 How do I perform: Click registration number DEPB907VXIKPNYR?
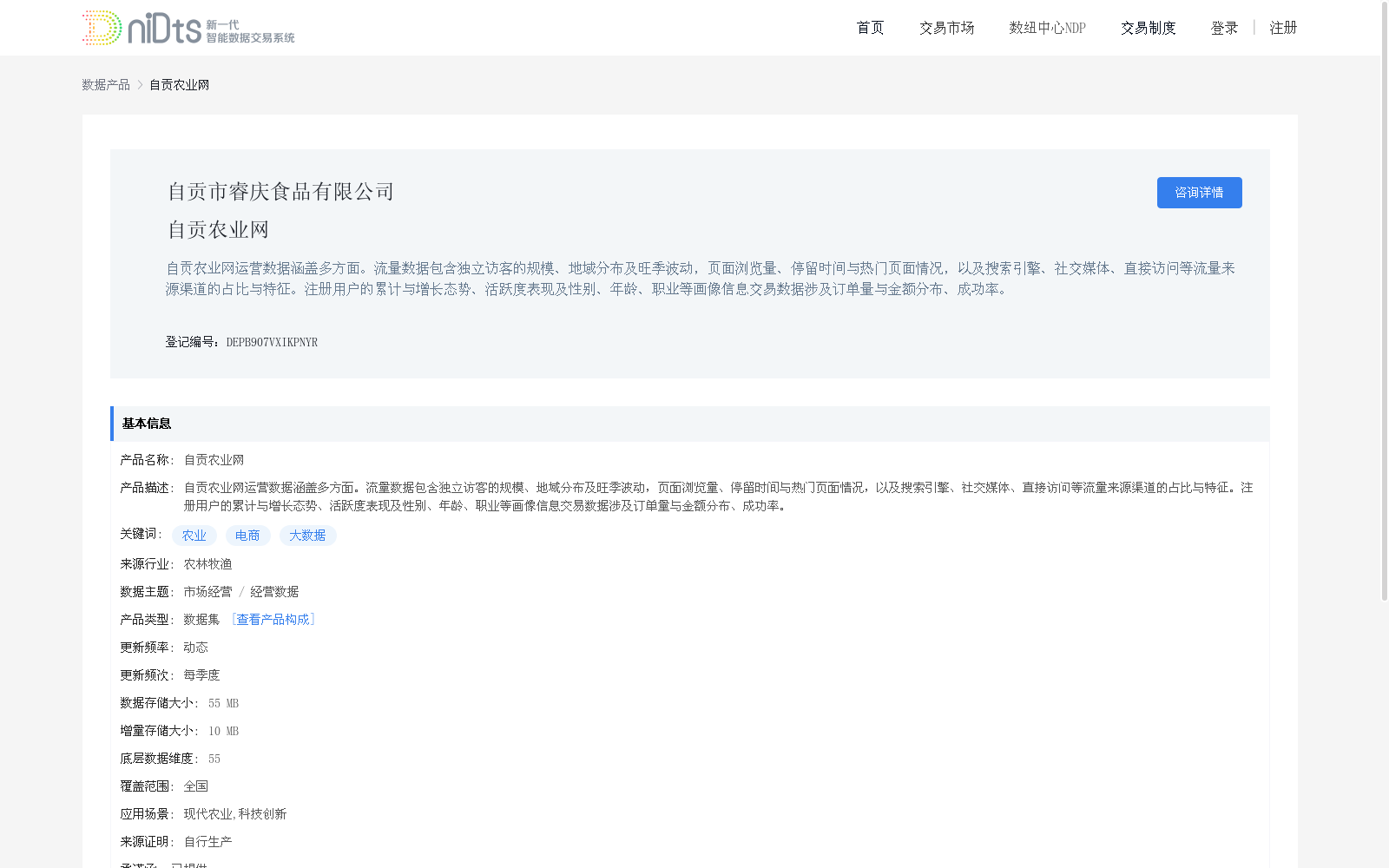[272, 342]
